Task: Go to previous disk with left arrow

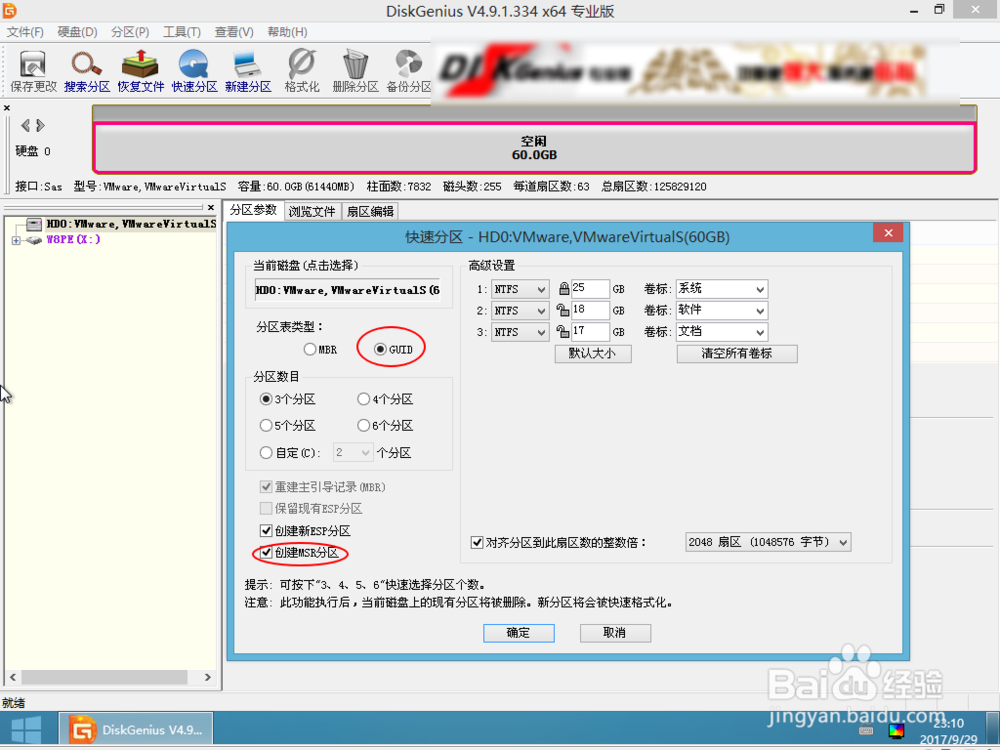Action: (x=26, y=125)
